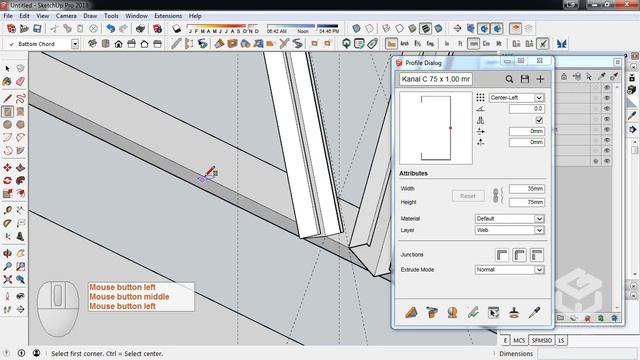
Task: Choose the Eraser tool
Action: click(x=20, y=82)
